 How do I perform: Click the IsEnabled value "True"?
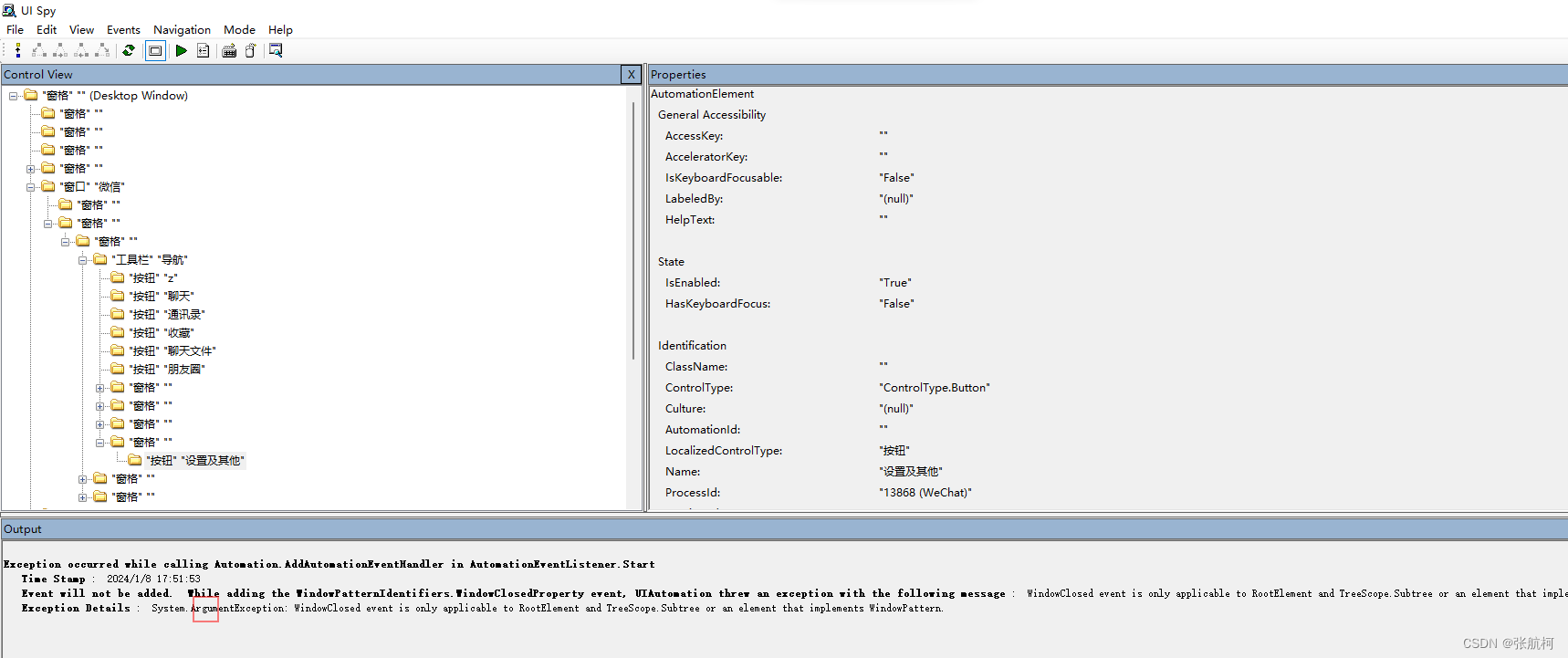pyautogui.click(x=894, y=283)
